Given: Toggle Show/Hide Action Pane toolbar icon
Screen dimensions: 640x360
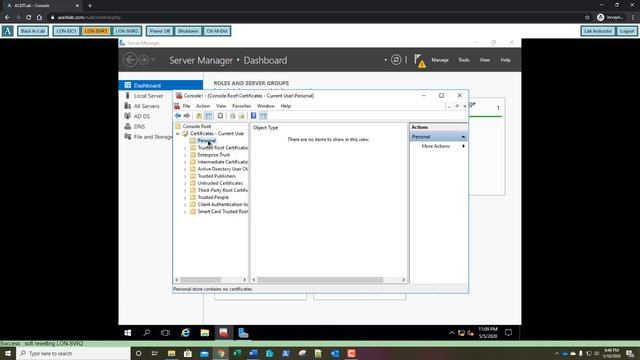Looking at the screenshot, I should (263, 116).
